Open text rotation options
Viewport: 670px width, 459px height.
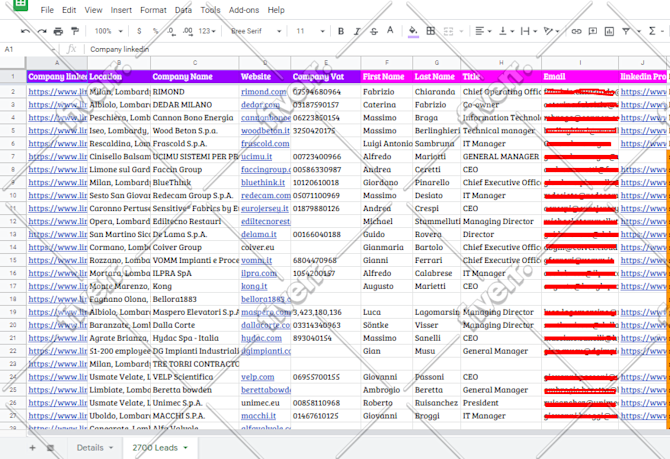[x=551, y=31]
